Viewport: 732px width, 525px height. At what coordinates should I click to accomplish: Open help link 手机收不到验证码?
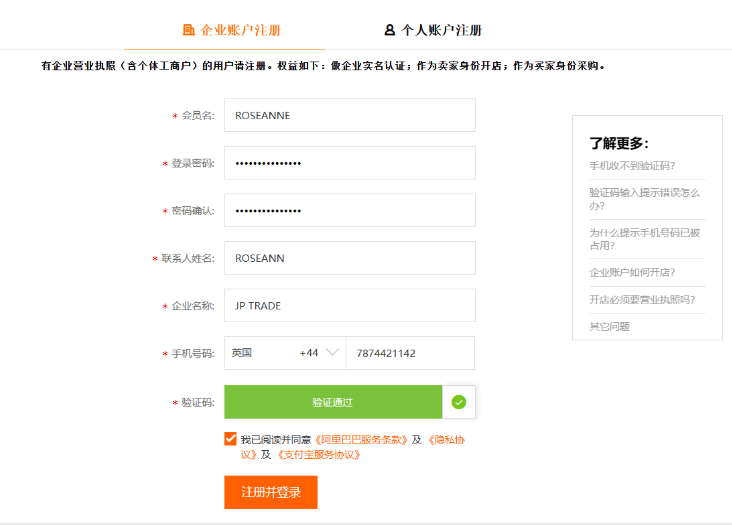632,166
